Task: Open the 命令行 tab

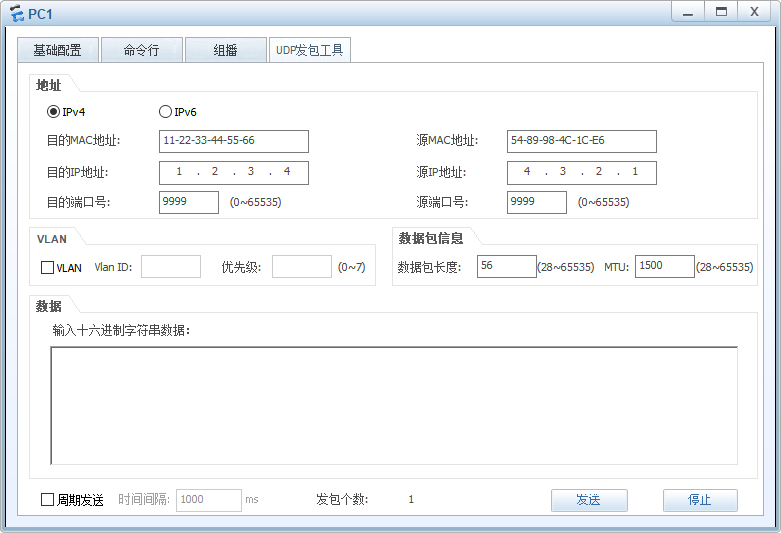Action: pos(141,50)
